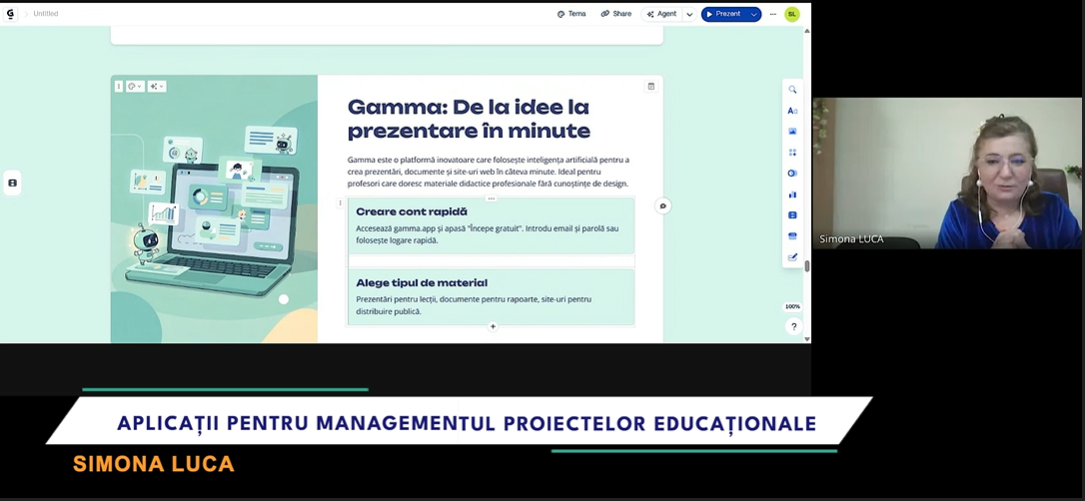Select the Creare cont rapidă heading
The height and width of the screenshot is (501, 1085).
tap(411, 212)
